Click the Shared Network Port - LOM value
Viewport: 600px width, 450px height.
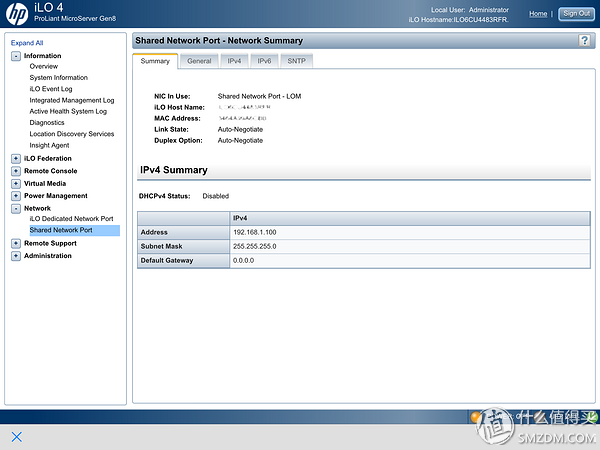(259, 96)
